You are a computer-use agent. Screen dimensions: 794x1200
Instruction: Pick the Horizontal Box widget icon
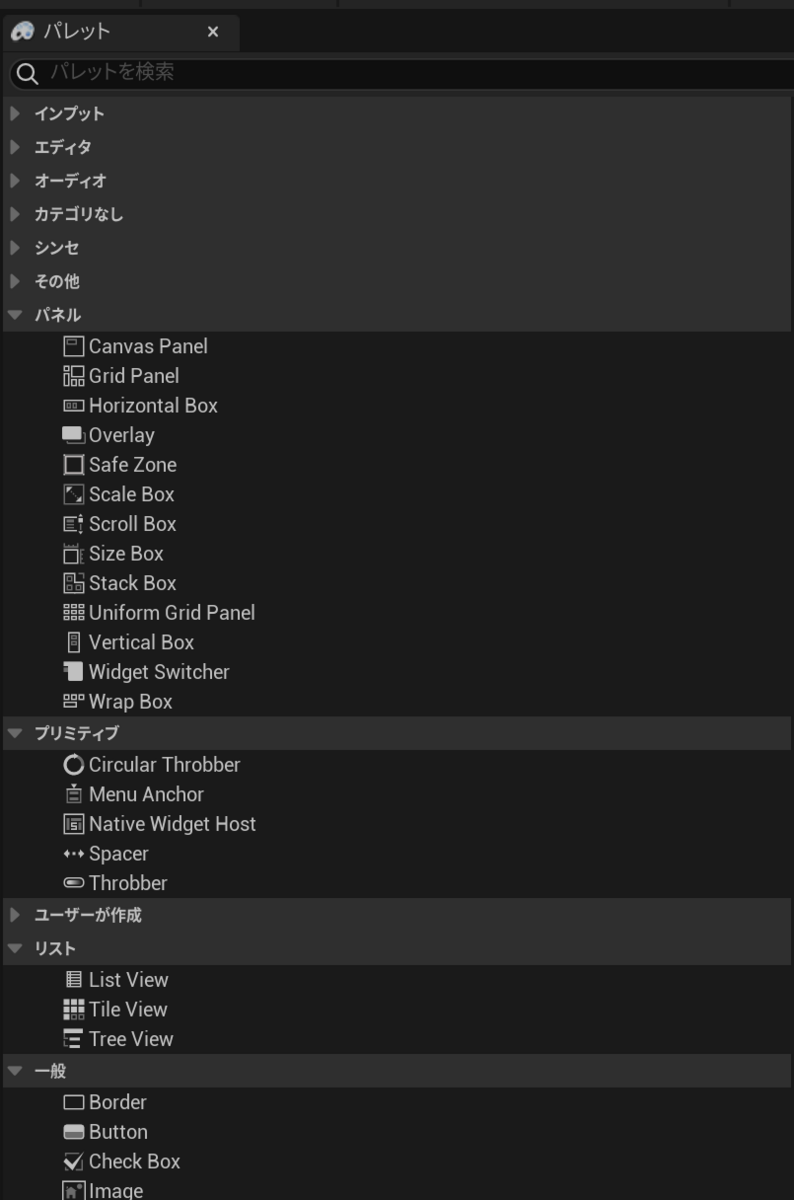73,406
